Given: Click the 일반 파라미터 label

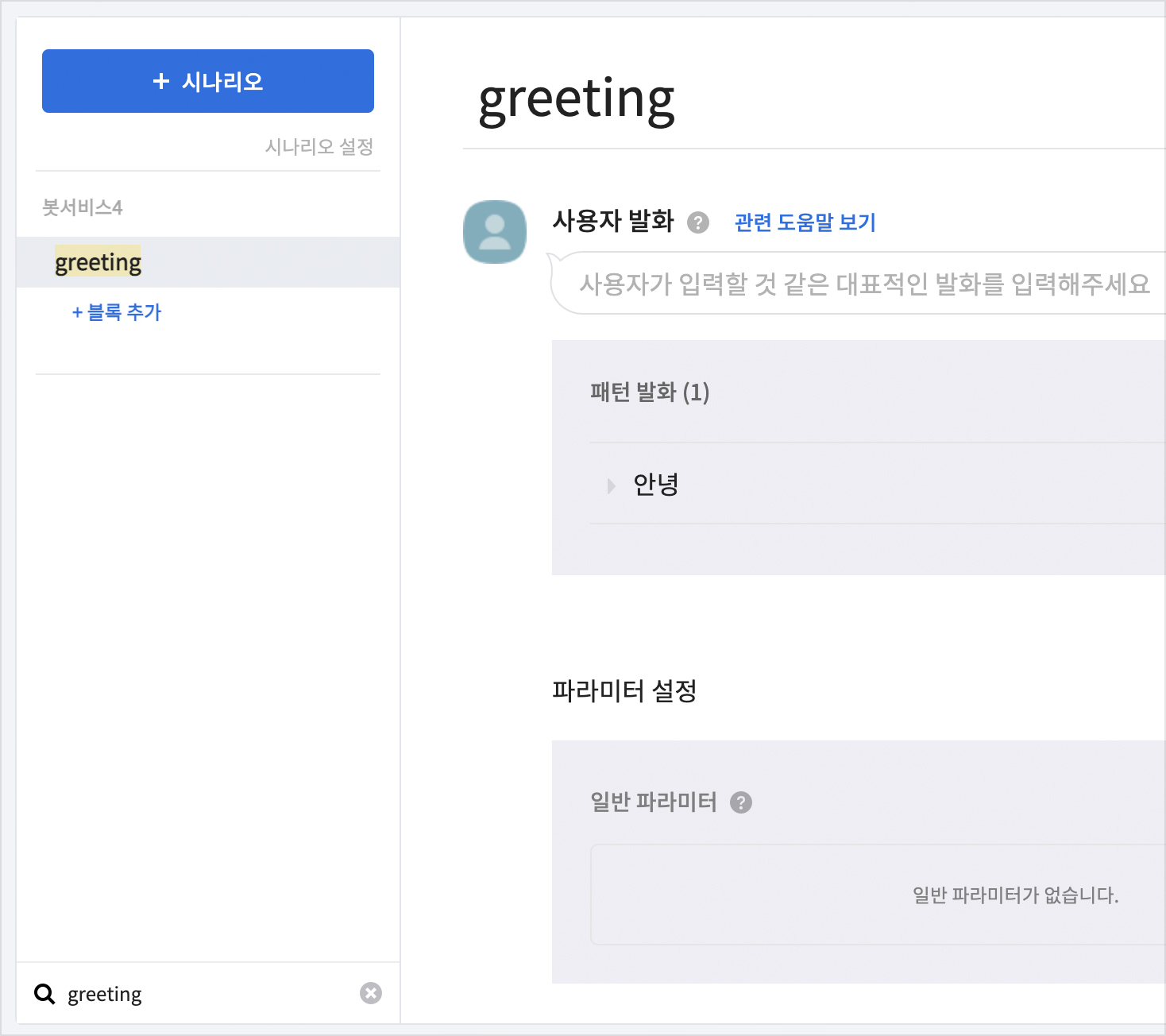Looking at the screenshot, I should [653, 802].
